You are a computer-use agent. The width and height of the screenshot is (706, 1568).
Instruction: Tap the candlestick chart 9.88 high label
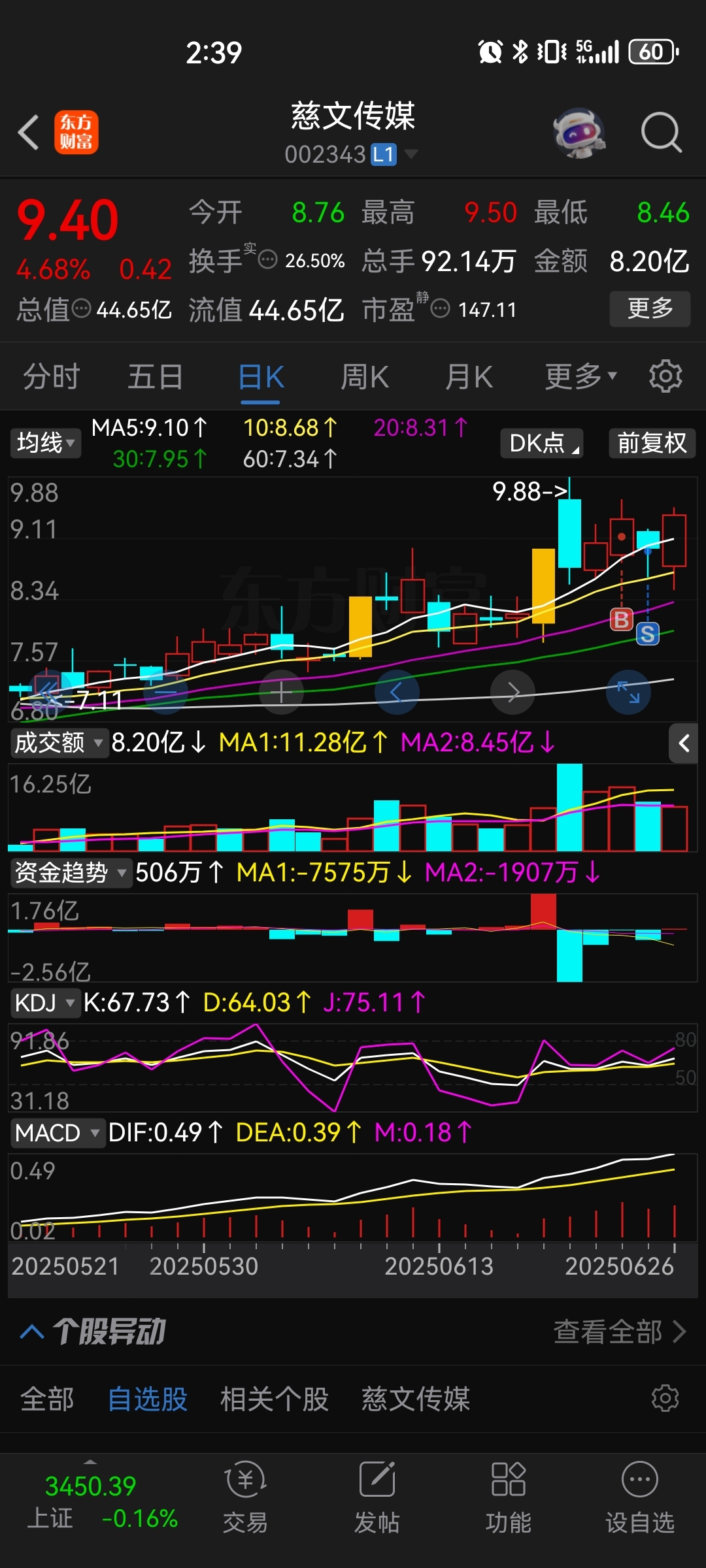coord(530,491)
